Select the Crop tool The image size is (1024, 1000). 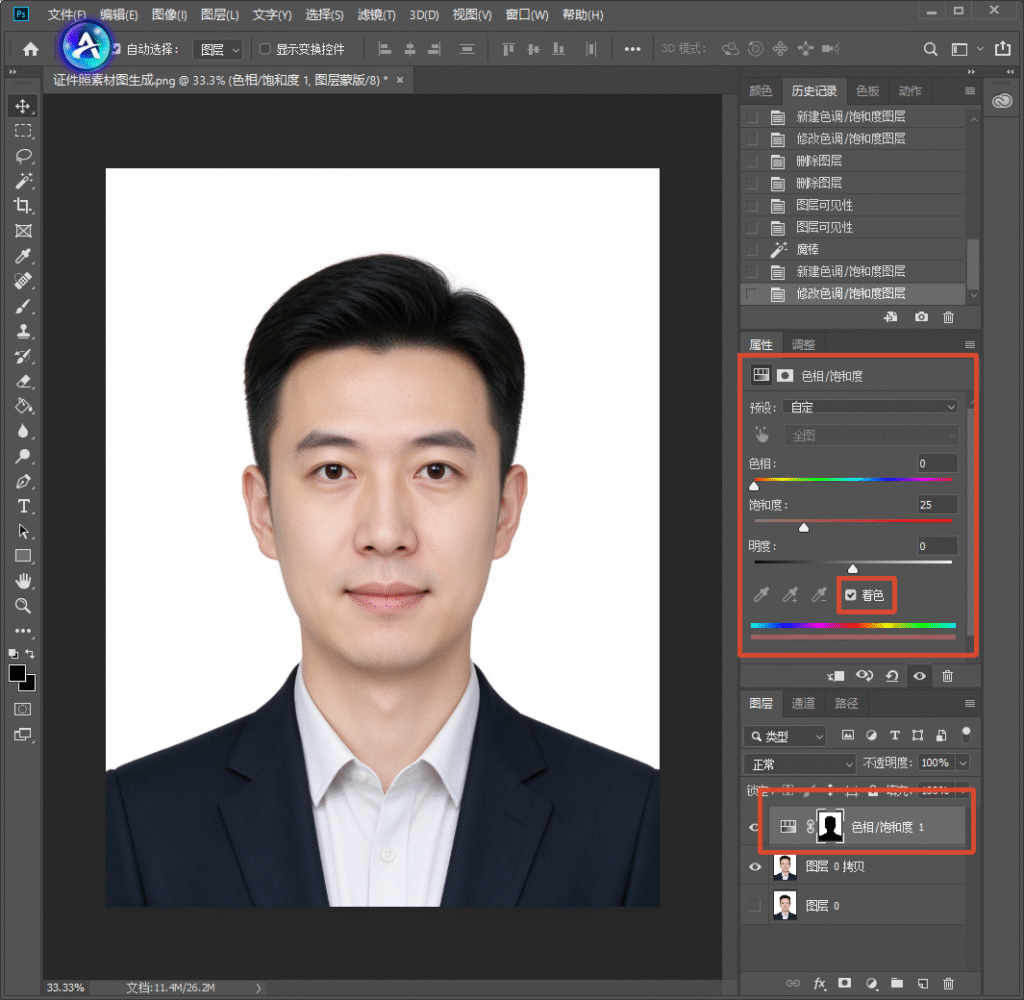23,206
